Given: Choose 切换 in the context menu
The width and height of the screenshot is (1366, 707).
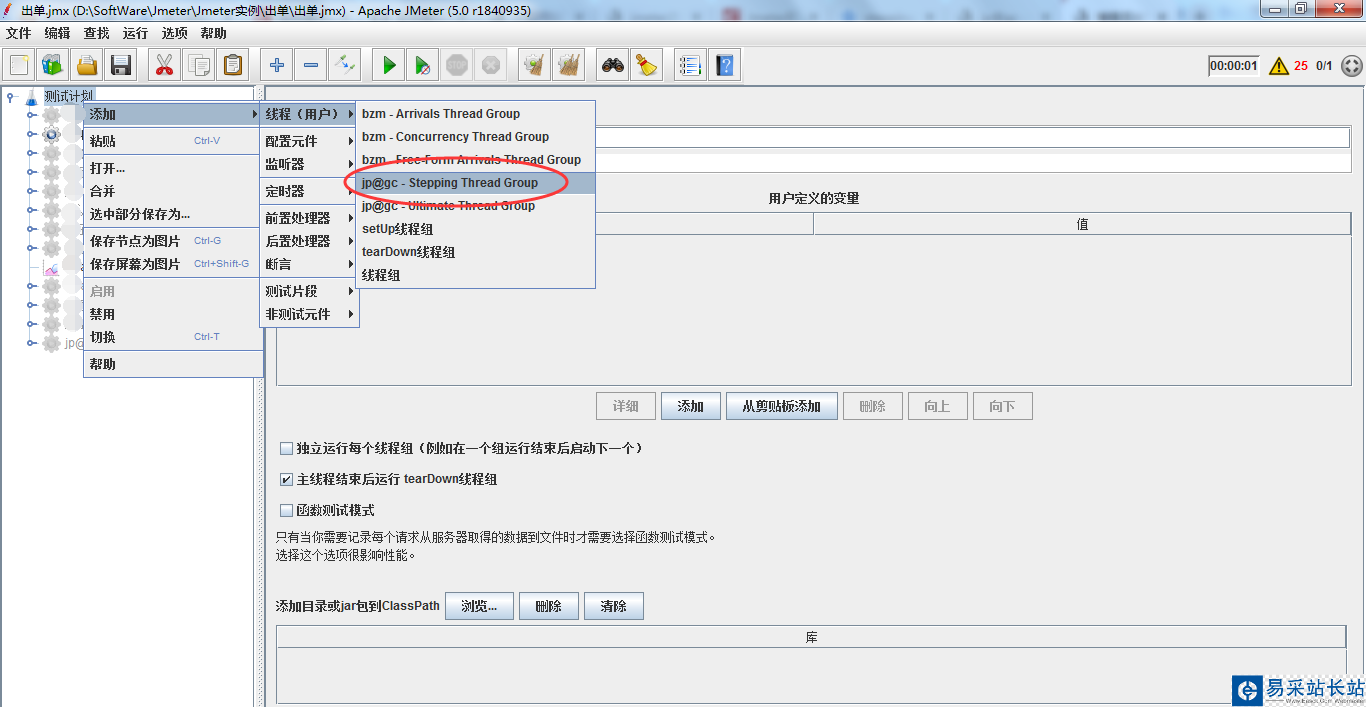Looking at the screenshot, I should click(x=173, y=337).
